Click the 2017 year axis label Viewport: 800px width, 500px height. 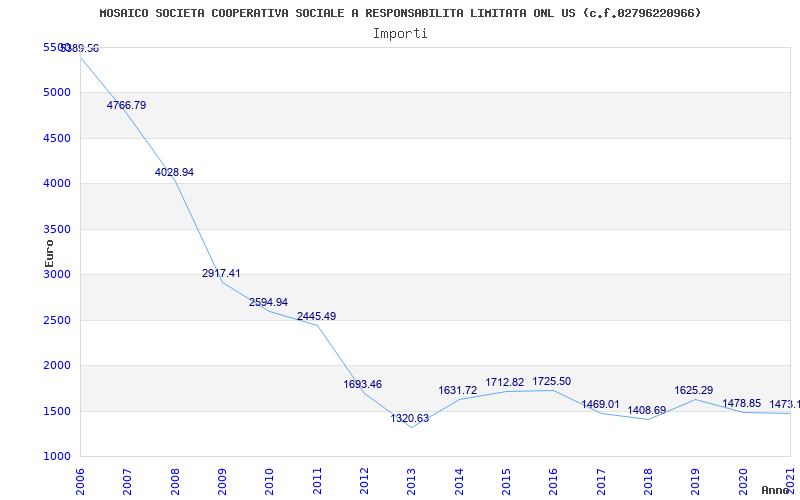pyautogui.click(x=601, y=482)
